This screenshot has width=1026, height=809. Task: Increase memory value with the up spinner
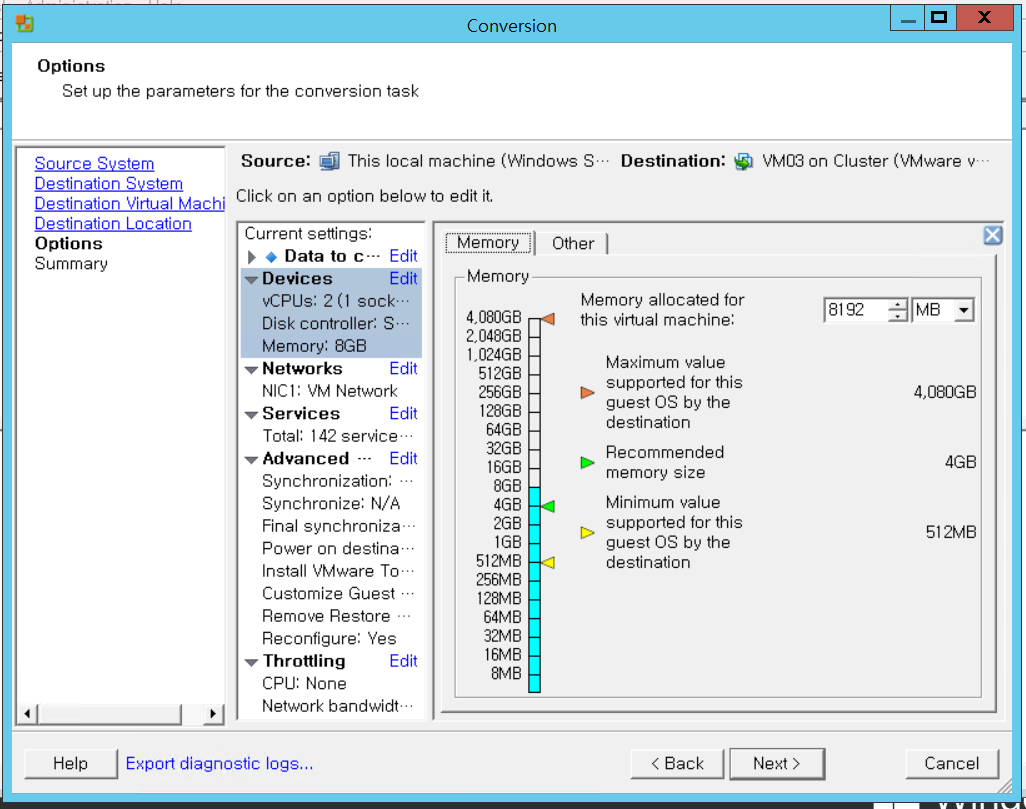click(898, 305)
